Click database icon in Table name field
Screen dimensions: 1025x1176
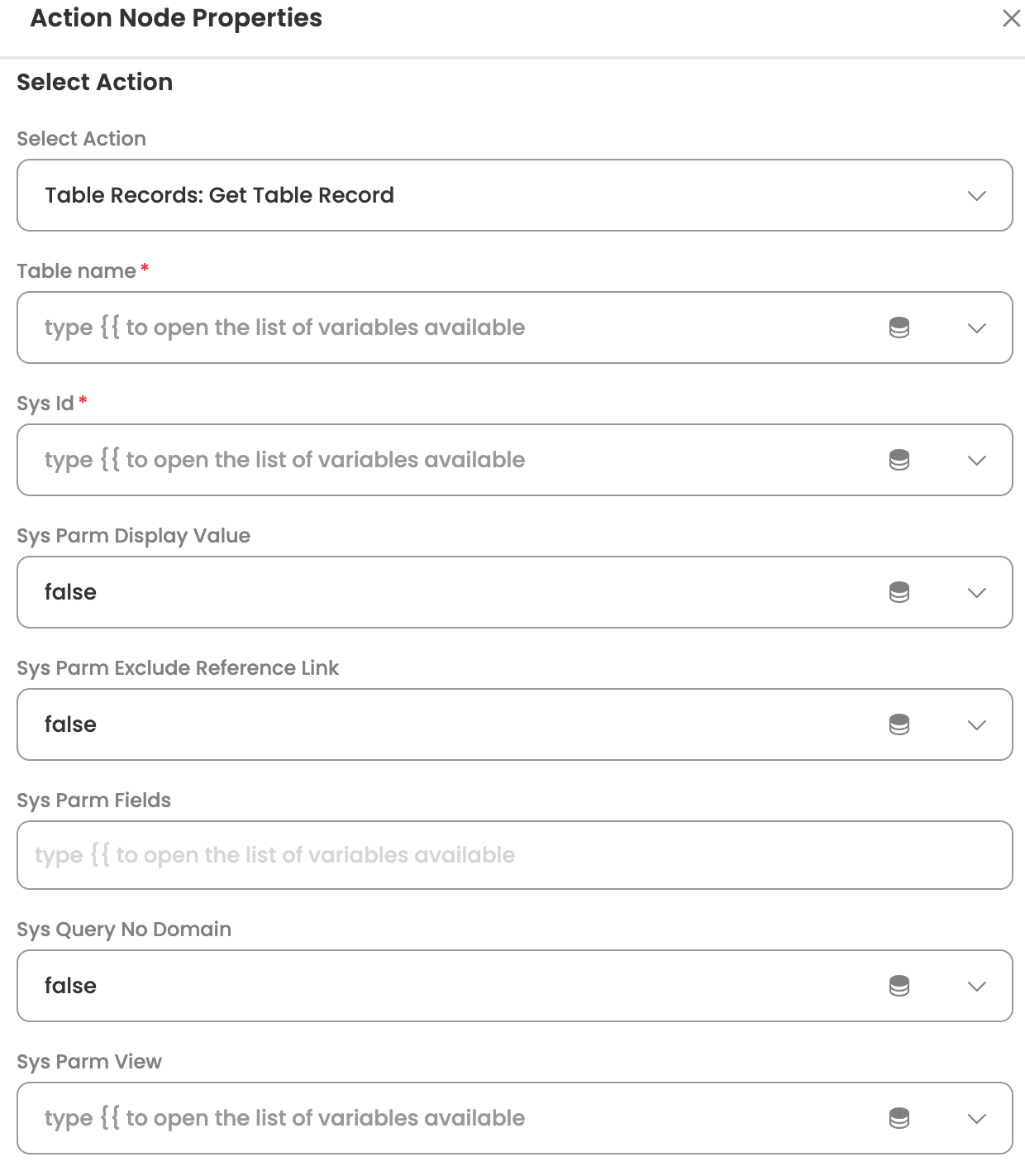click(x=899, y=327)
